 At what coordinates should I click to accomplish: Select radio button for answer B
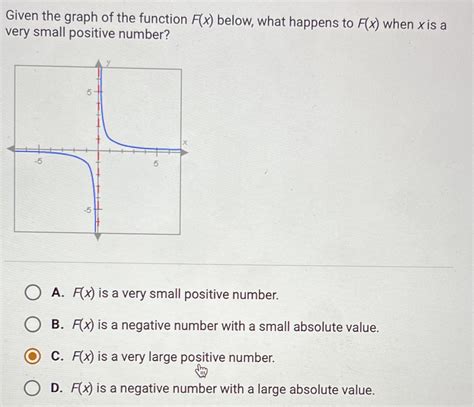click(33, 324)
